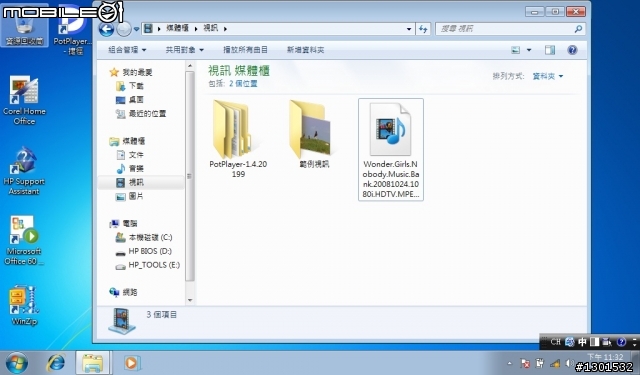Go back with the Explorer back arrow
Image resolution: width=640 pixels, height=375 pixels.
tap(107, 29)
